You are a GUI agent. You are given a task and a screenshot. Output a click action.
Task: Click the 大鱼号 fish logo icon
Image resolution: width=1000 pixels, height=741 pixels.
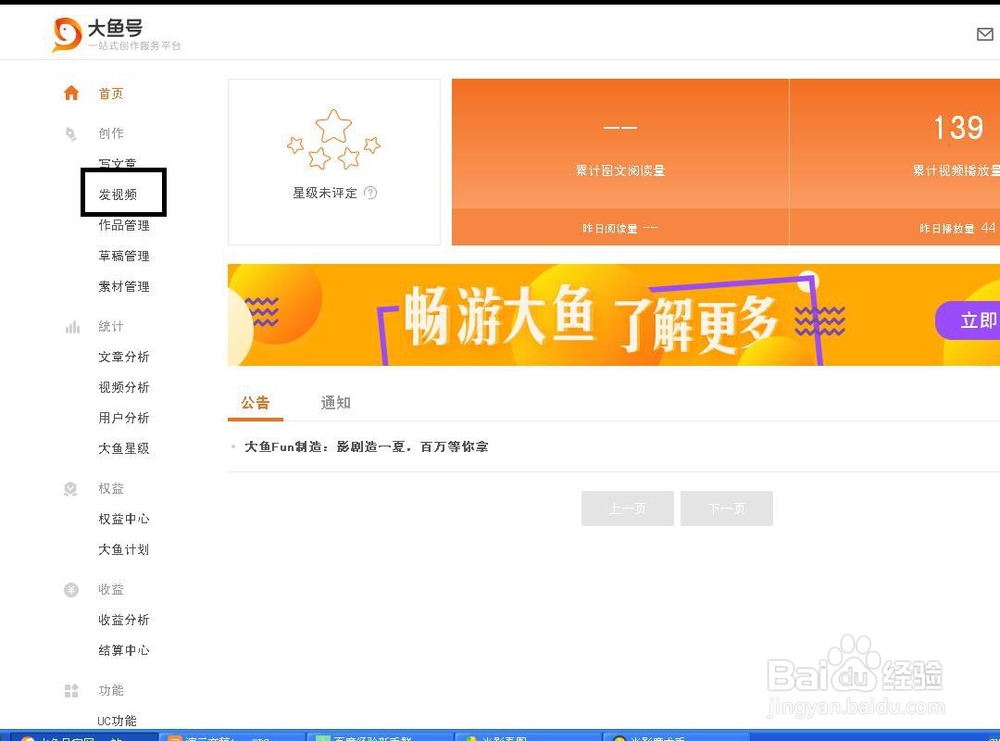tap(67, 34)
